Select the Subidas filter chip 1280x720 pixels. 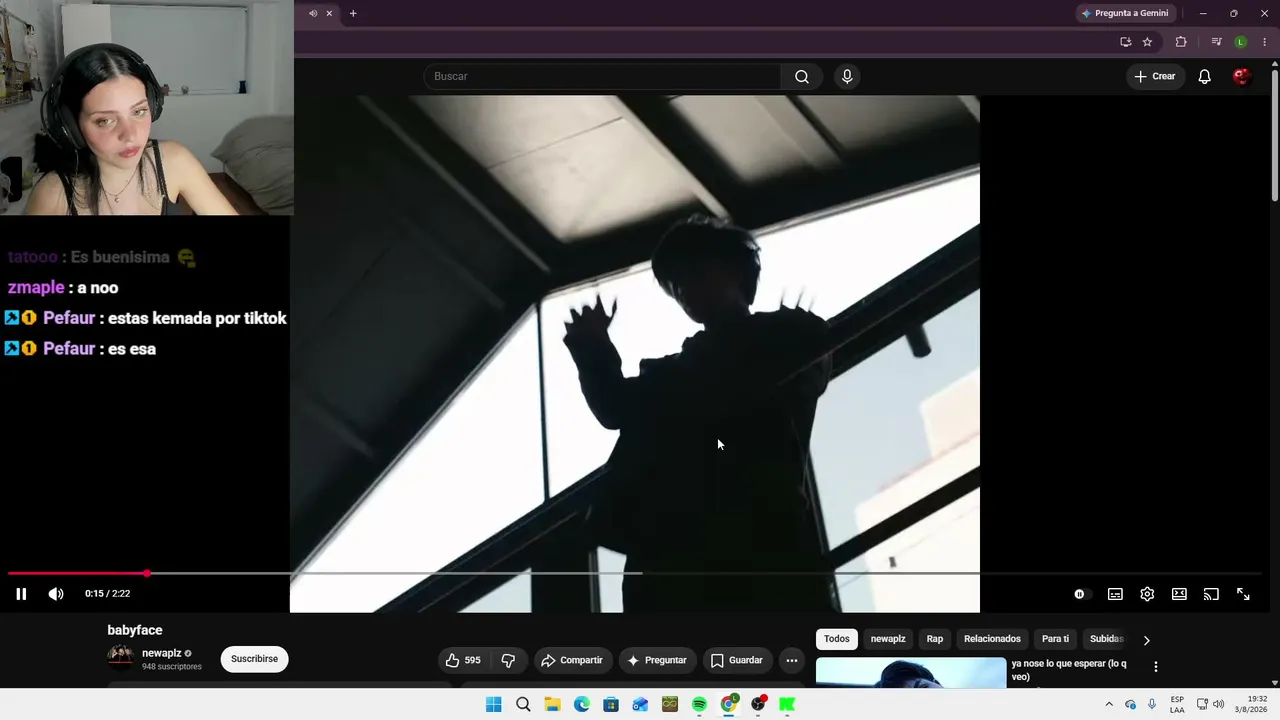point(1106,639)
